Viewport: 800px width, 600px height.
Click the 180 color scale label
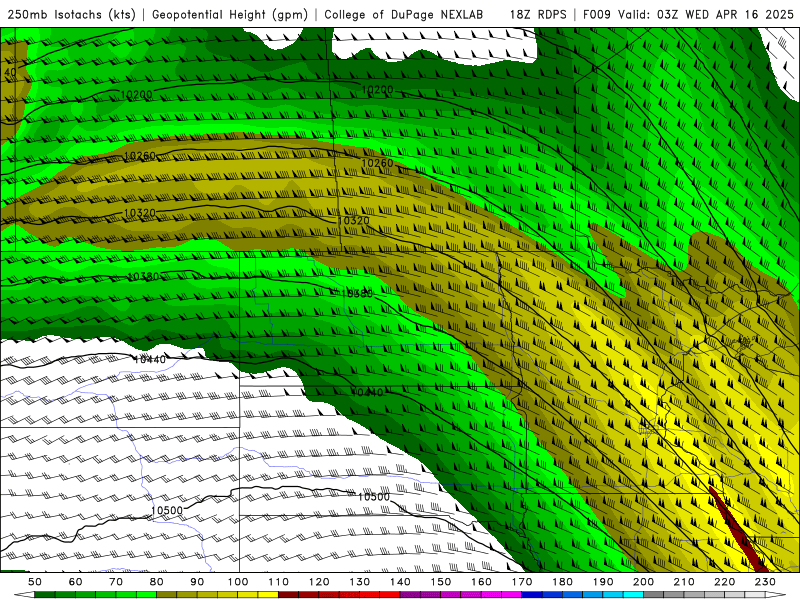(562, 582)
